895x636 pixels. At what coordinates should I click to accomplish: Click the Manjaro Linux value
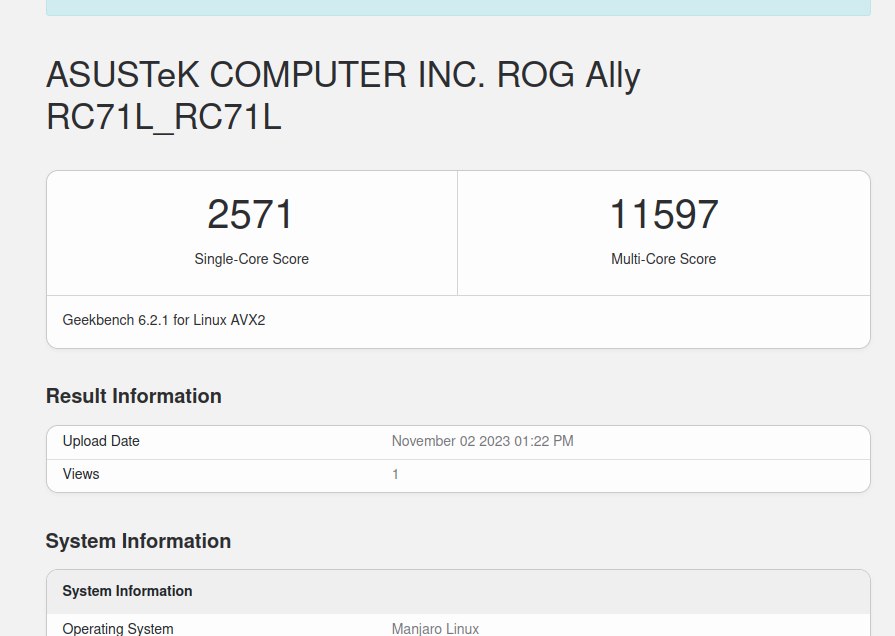click(435, 629)
